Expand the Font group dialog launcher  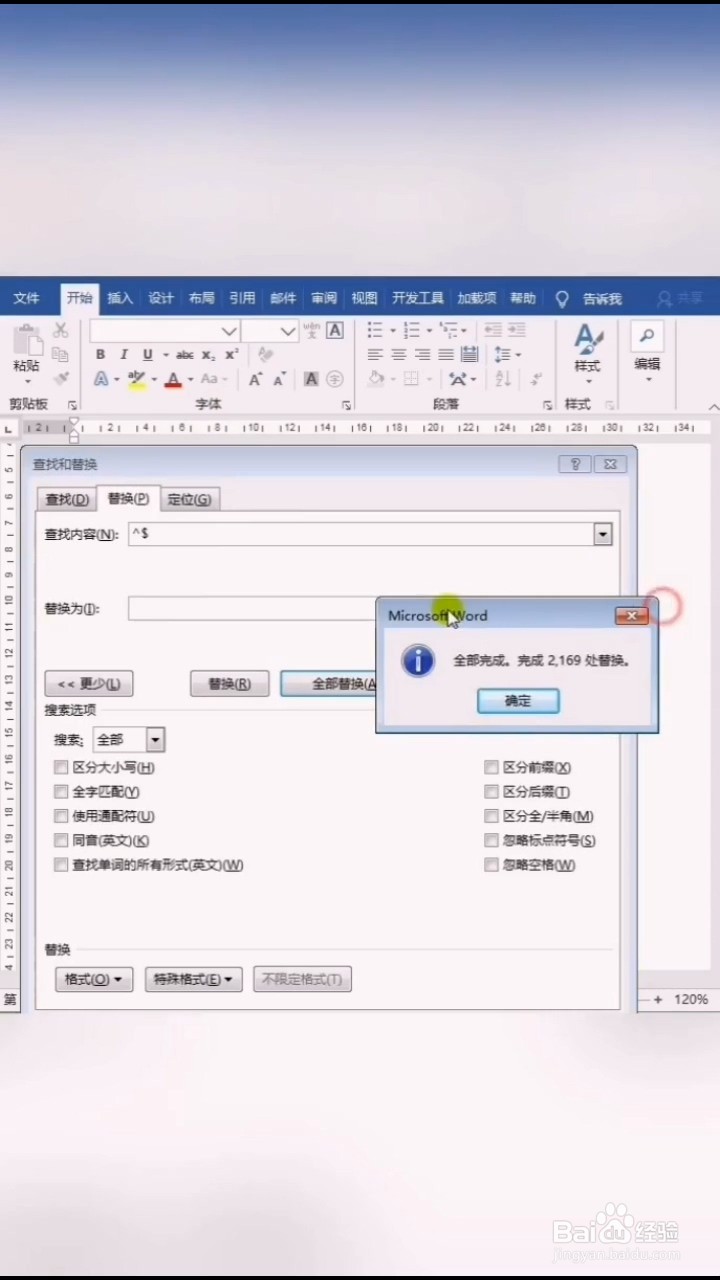click(346, 405)
